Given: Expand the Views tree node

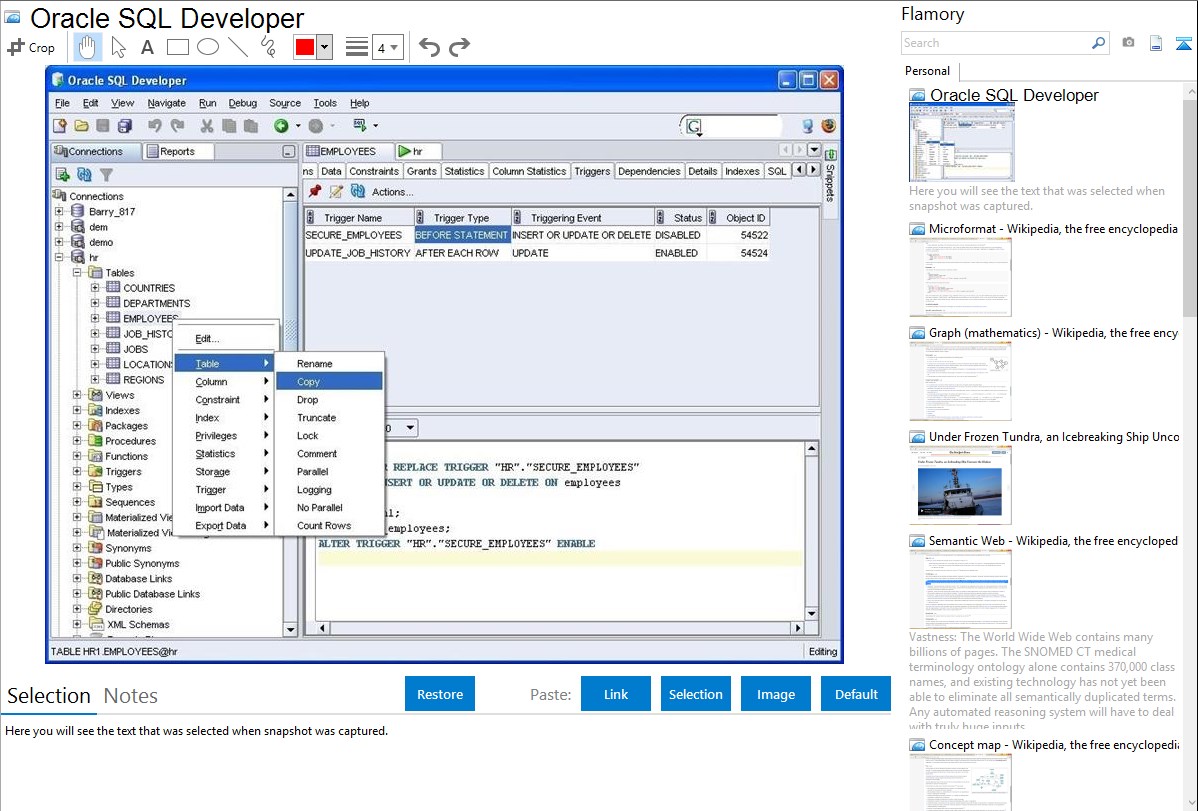Looking at the screenshot, I should (77, 394).
